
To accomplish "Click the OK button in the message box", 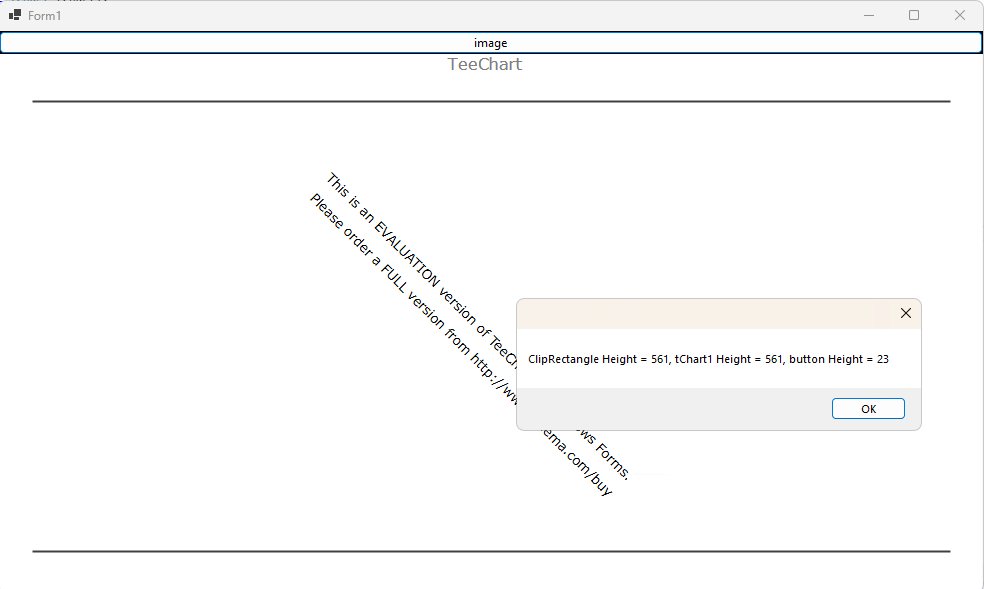I will point(868,408).
